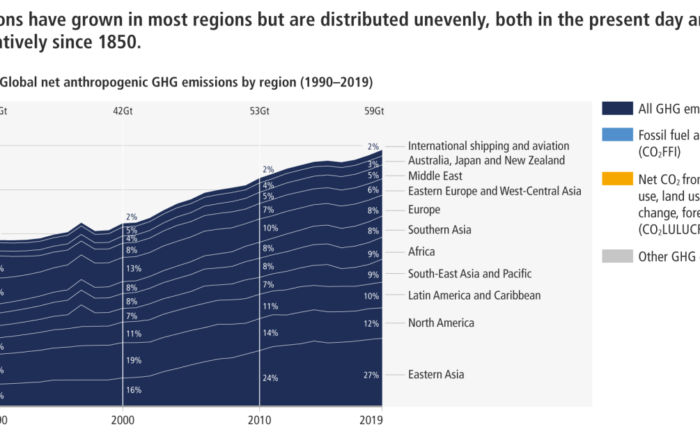
Task: Click the '42Gt' total above year 2000
Action: (x=122, y=111)
